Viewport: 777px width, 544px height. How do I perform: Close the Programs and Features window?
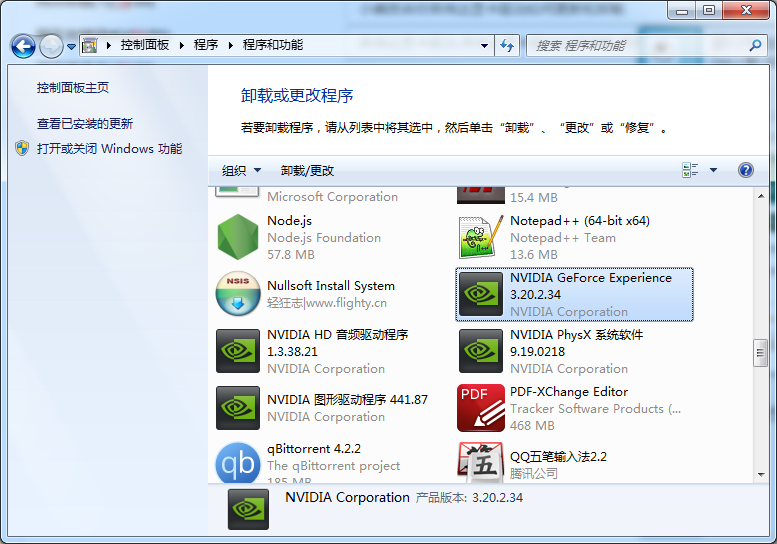[x=746, y=10]
